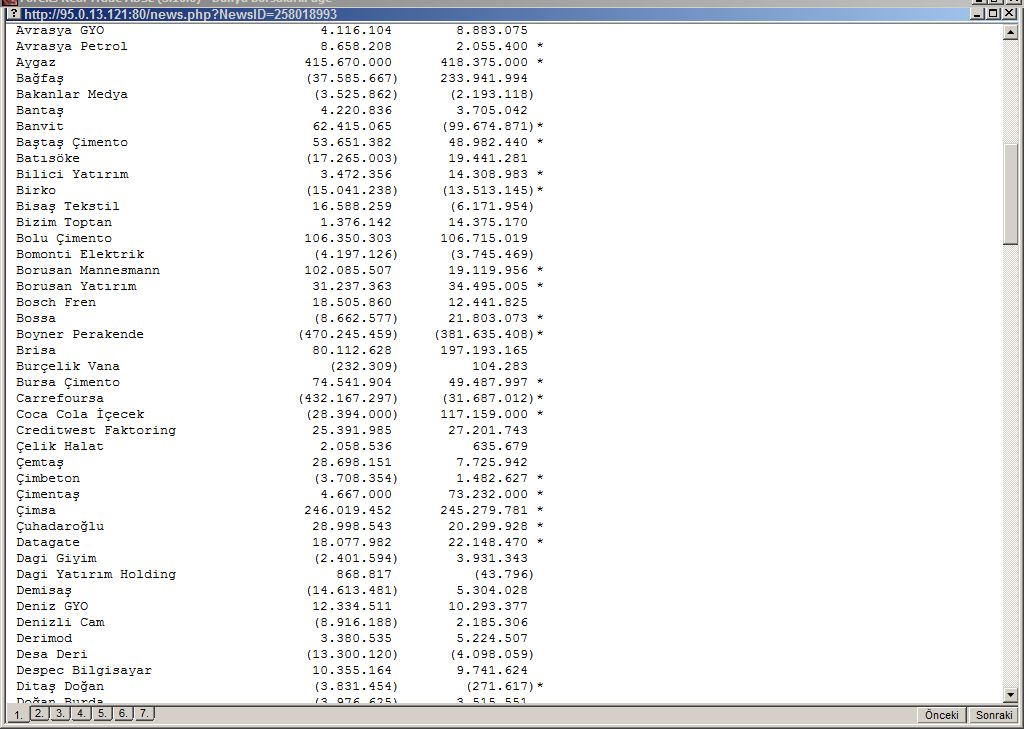Image resolution: width=1024 pixels, height=729 pixels.
Task: Select the Dagi Giyim row name
Action: (56, 559)
